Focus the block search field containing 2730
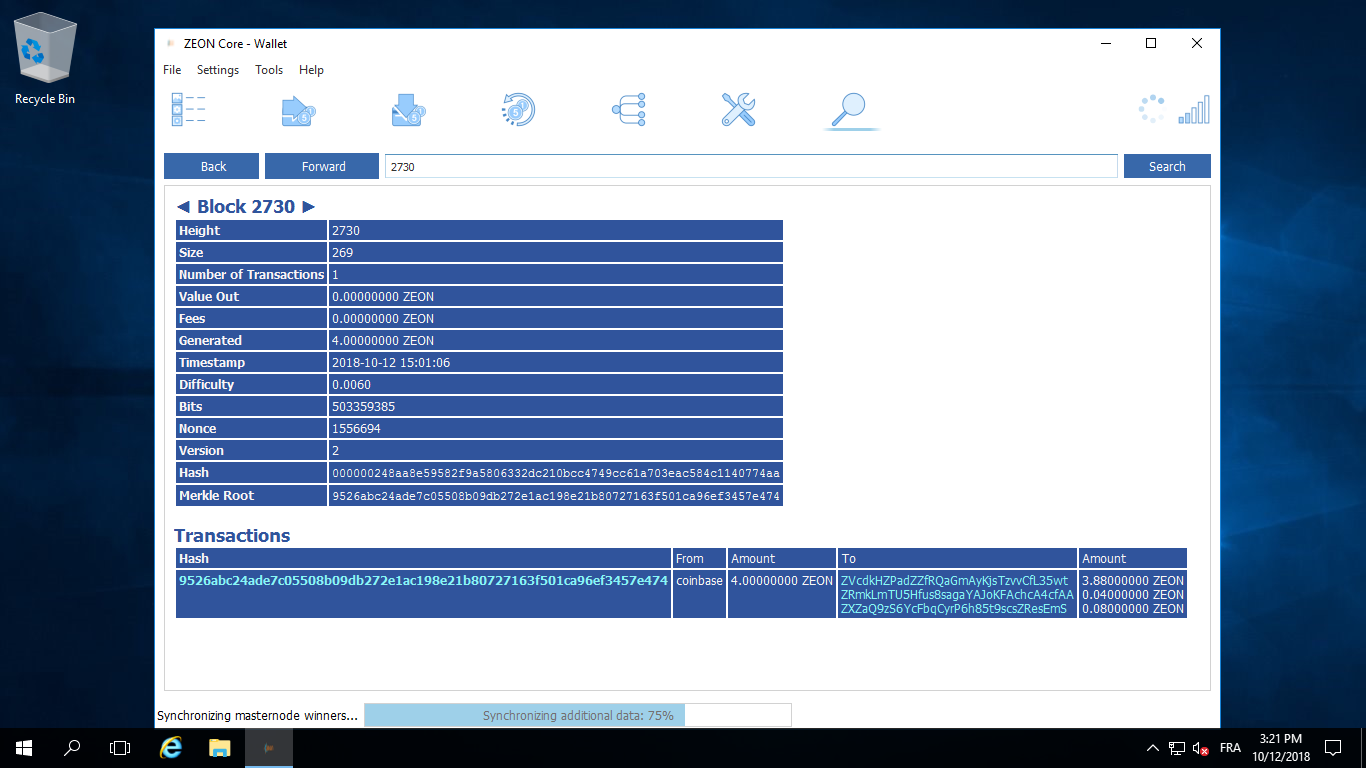Image resolution: width=1366 pixels, height=768 pixels. (751, 166)
